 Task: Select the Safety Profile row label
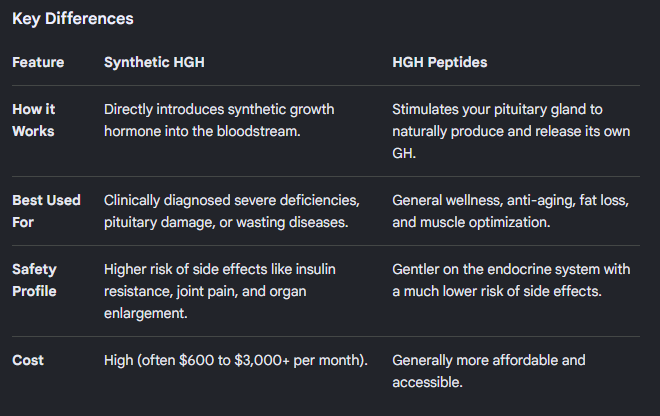[x=34, y=280]
